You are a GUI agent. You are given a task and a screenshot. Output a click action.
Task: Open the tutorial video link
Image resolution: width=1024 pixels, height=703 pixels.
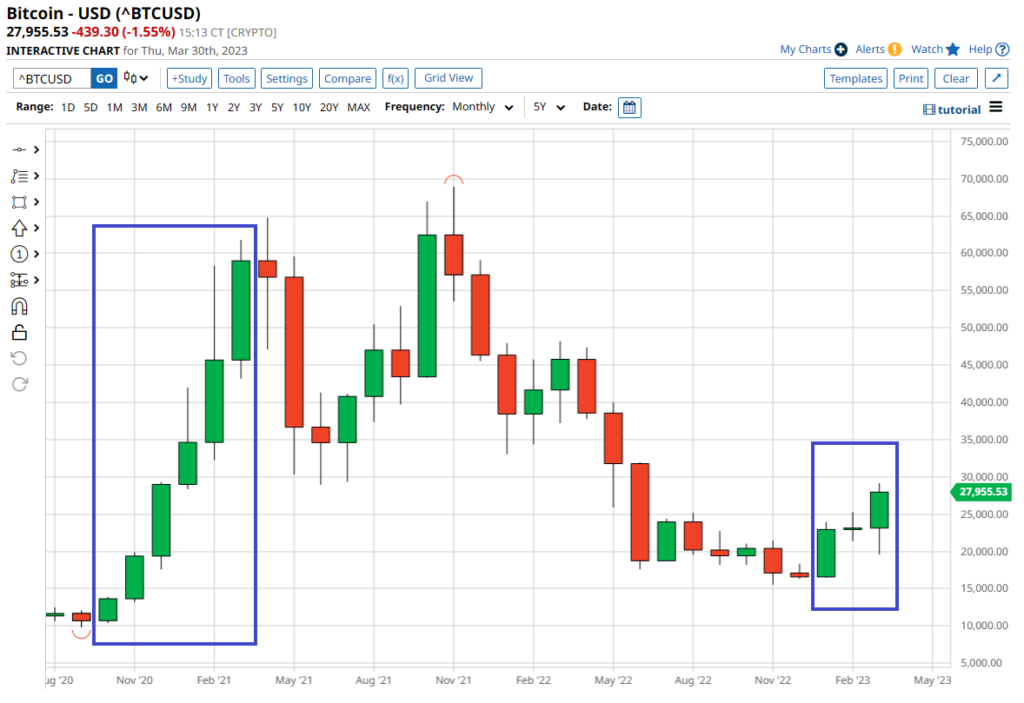[x=952, y=110]
